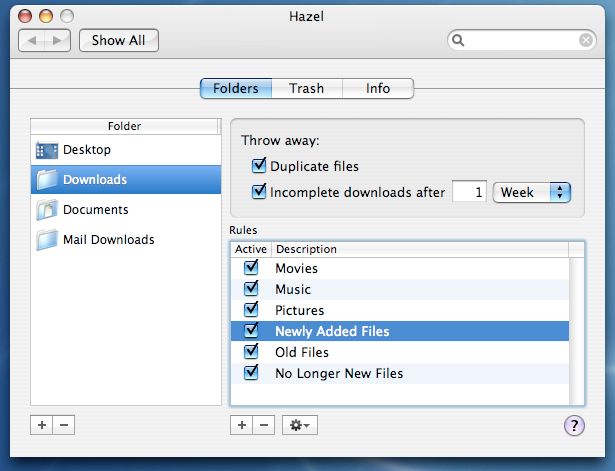Open the Week time unit dropdown
The height and width of the screenshot is (471, 615).
pyautogui.click(x=531, y=192)
